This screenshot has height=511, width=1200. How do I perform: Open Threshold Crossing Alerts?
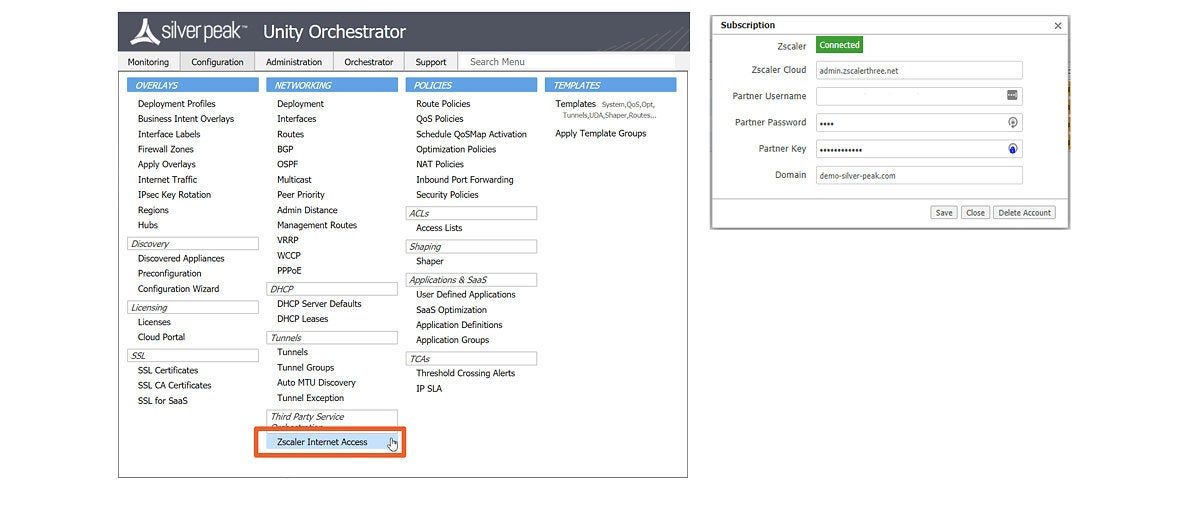pos(466,373)
